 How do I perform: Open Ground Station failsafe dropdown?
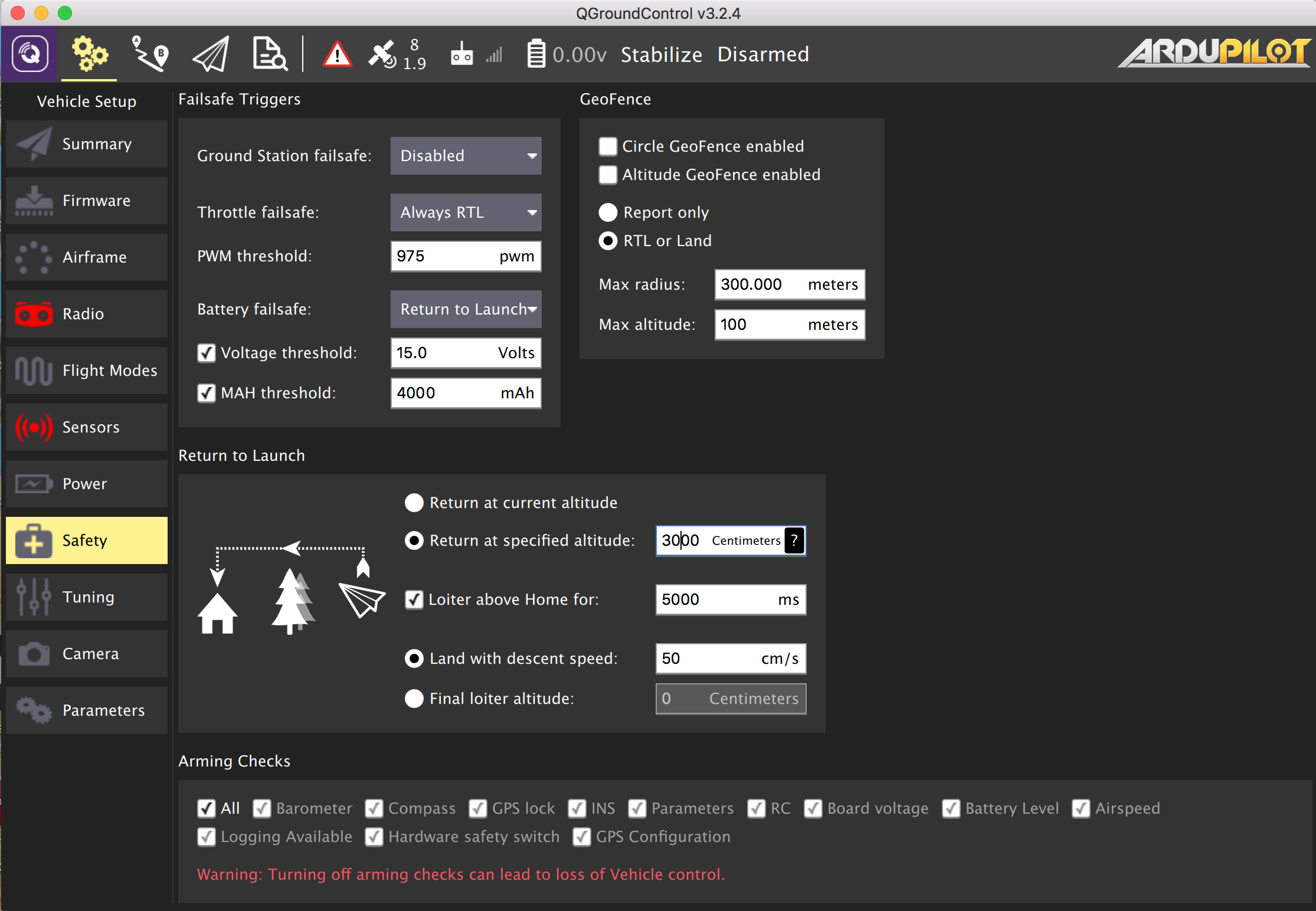click(x=466, y=156)
